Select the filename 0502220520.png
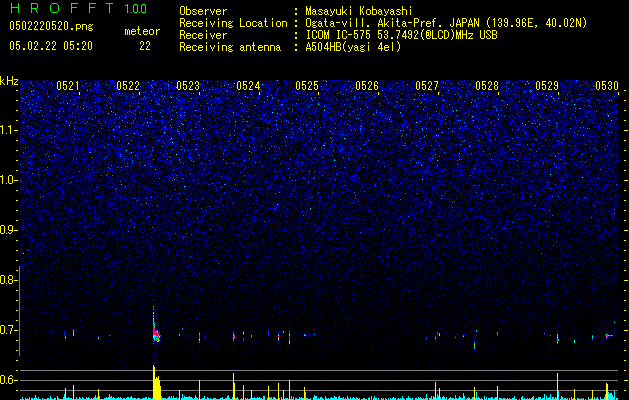629x400 pixels. [x=51, y=26]
